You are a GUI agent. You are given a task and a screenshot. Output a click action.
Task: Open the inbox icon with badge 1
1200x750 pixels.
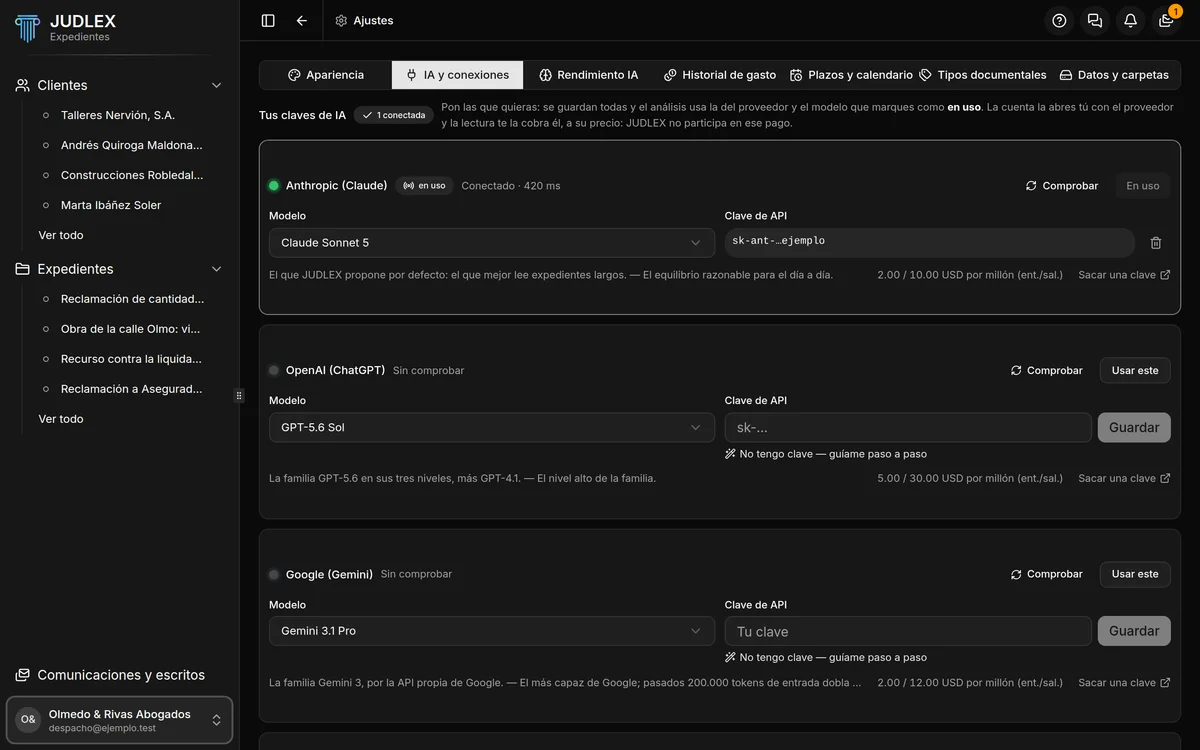pos(1166,20)
